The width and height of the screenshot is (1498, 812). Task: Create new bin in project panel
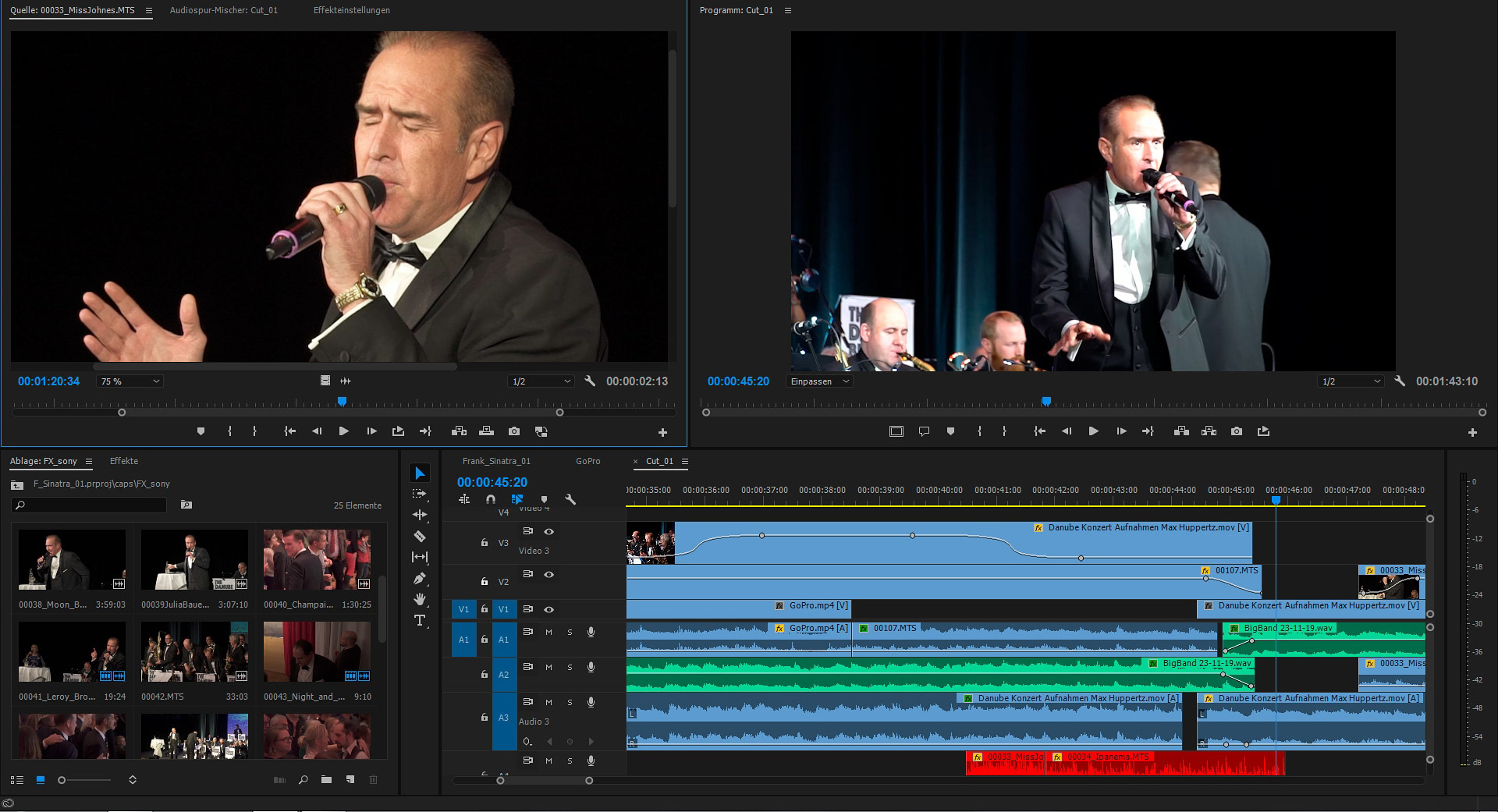[326, 780]
